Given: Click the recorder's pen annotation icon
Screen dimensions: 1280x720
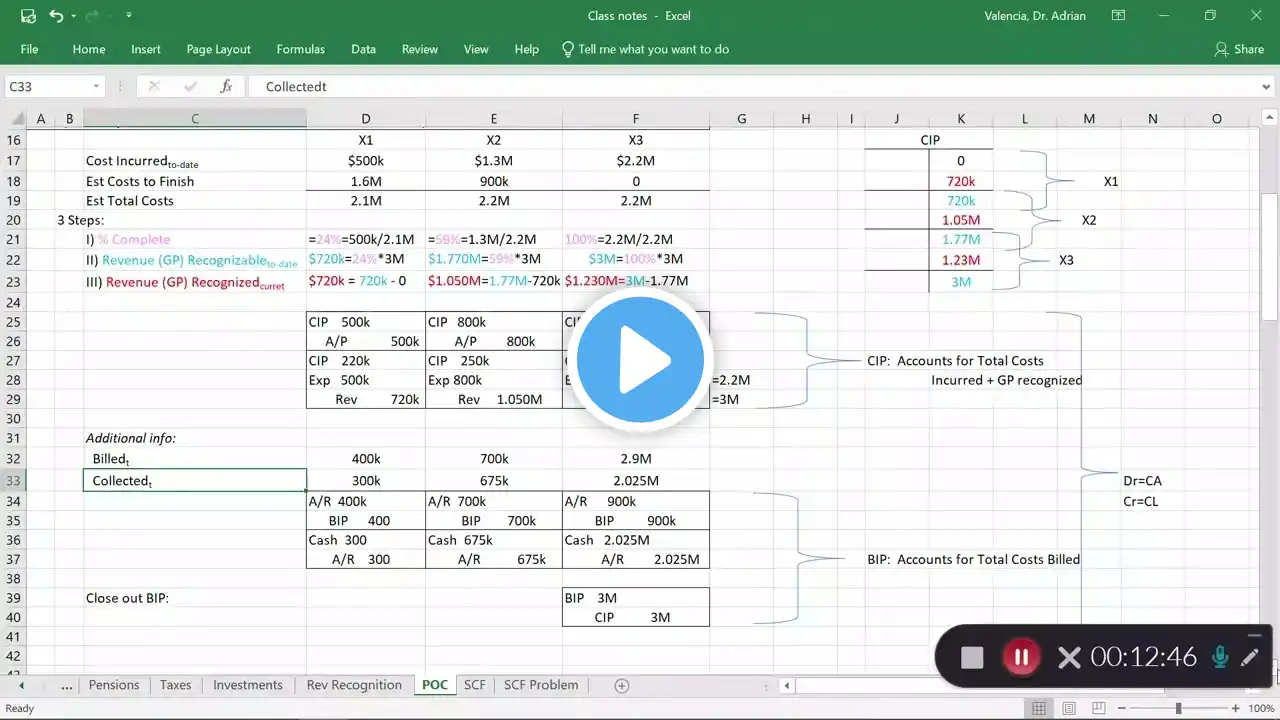Looking at the screenshot, I should click(x=1250, y=657).
